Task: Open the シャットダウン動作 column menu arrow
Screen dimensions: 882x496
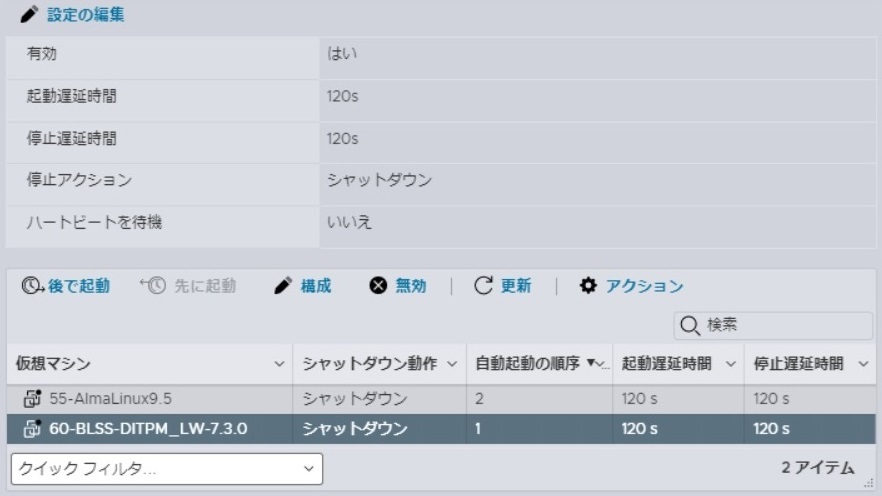Action: coord(452,364)
